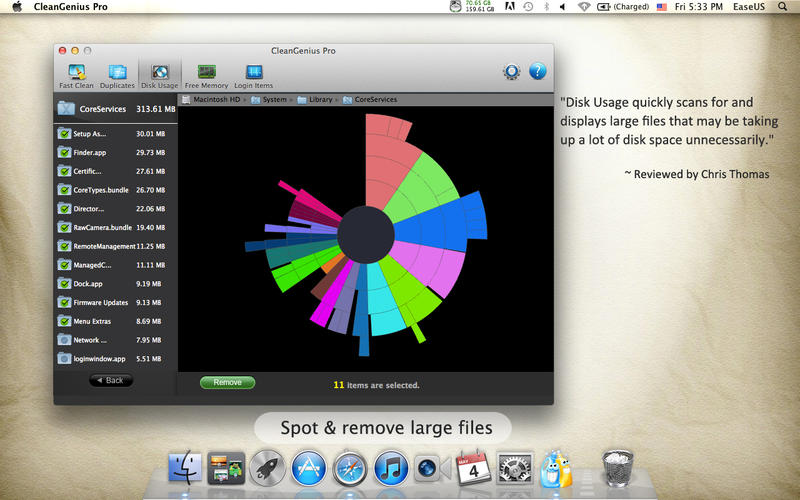800x500 pixels.
Task: Select the loginwindow.app folder icon
Action: (64, 359)
